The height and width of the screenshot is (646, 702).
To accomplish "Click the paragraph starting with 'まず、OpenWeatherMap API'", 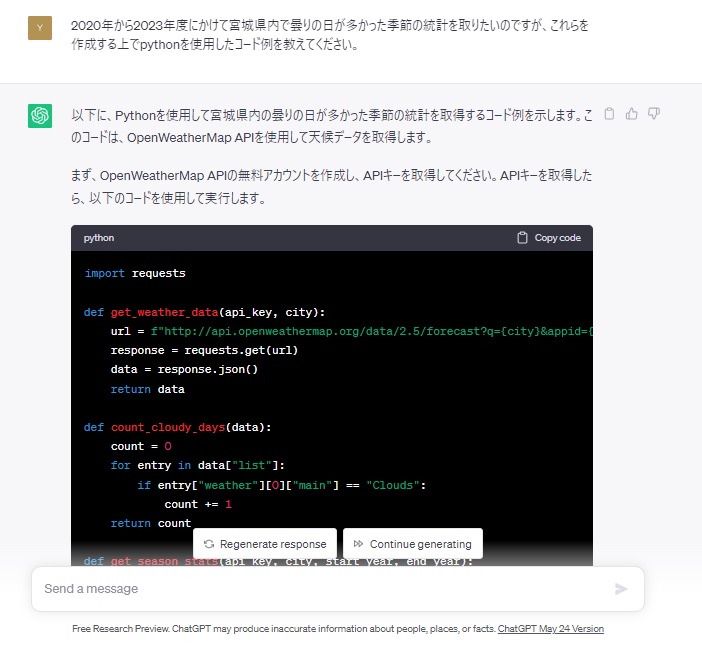I will (x=331, y=186).
